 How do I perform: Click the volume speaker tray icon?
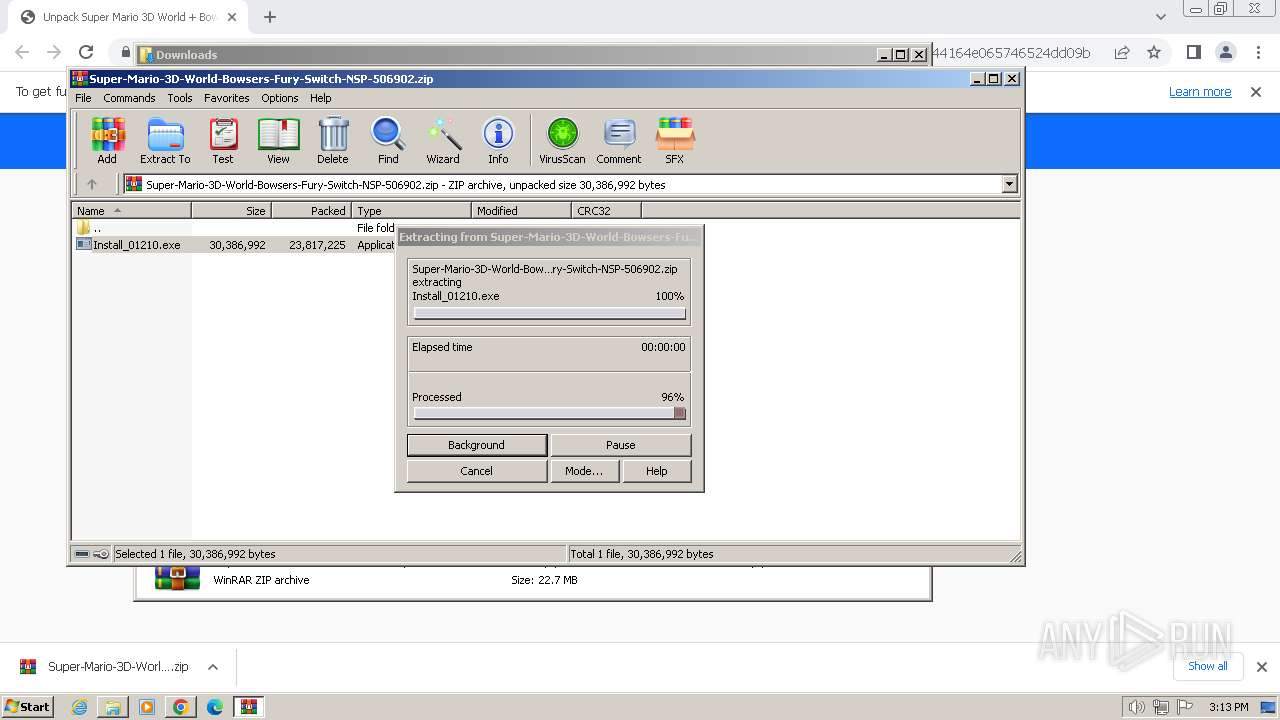point(1136,707)
